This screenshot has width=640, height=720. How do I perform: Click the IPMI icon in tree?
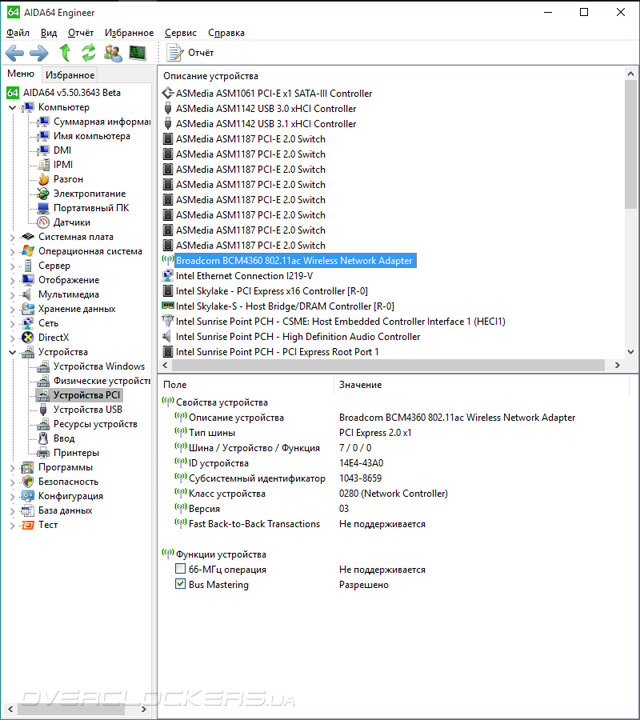(44, 165)
